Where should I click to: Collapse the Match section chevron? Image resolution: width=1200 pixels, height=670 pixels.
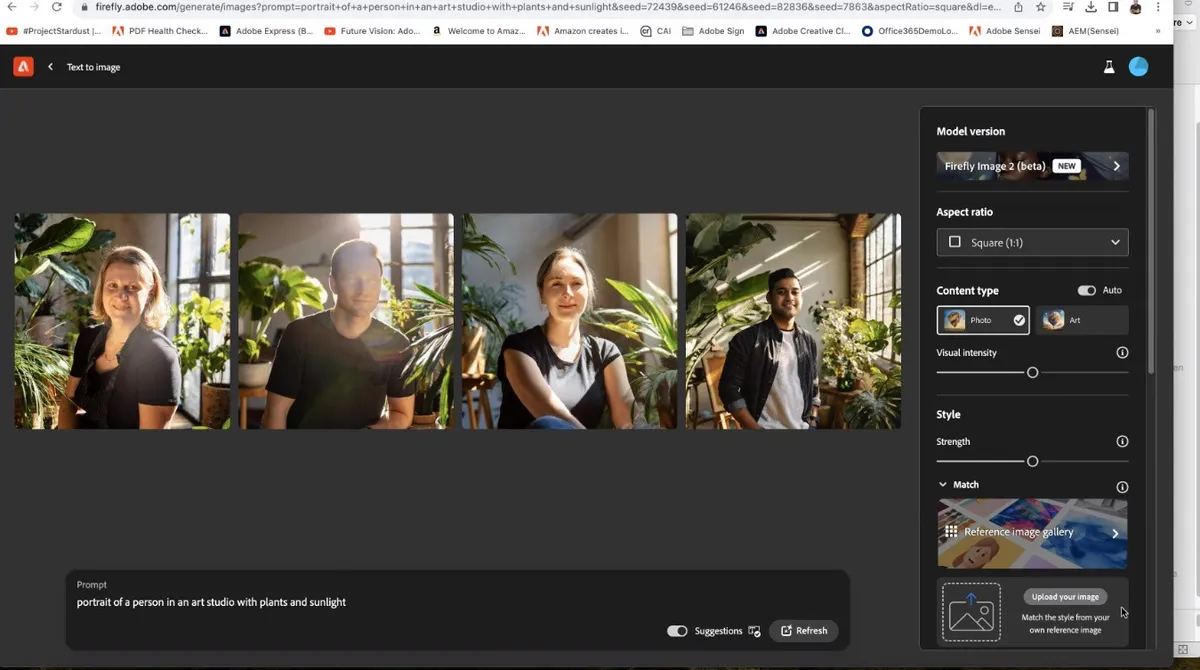[943, 485]
